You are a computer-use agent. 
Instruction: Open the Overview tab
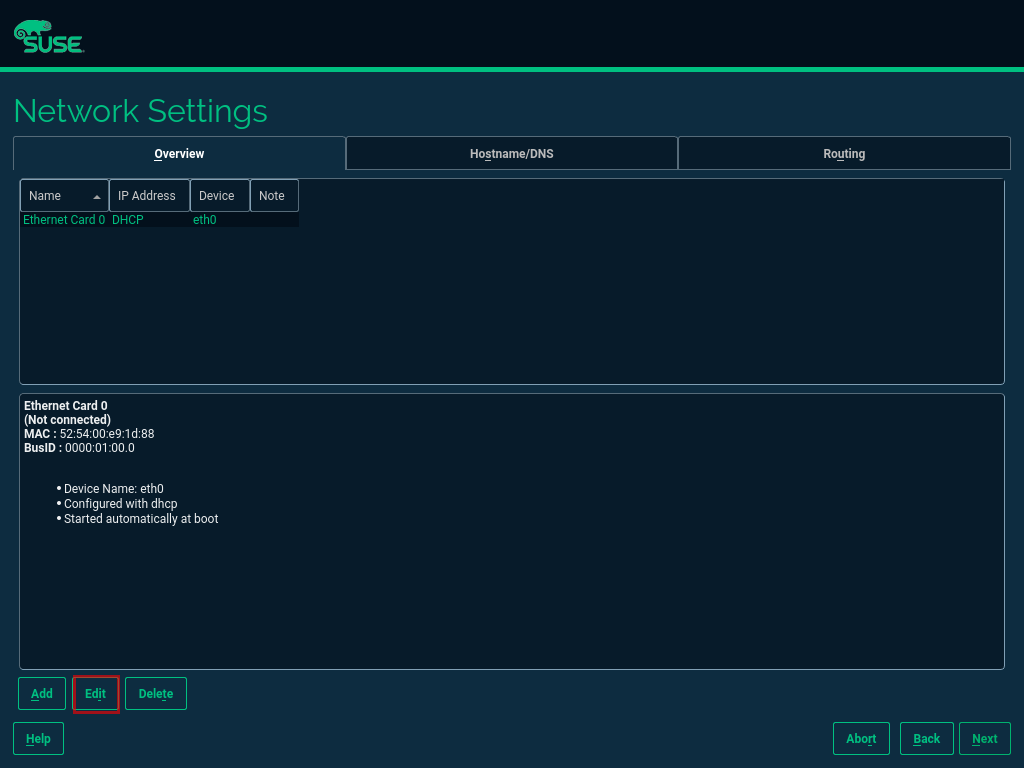(x=179, y=153)
